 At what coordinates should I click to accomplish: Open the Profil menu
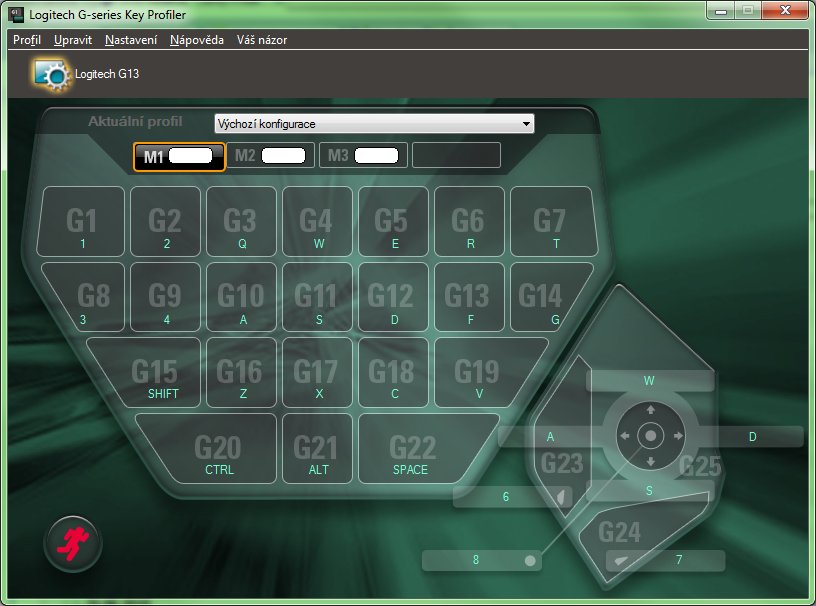click(x=27, y=40)
